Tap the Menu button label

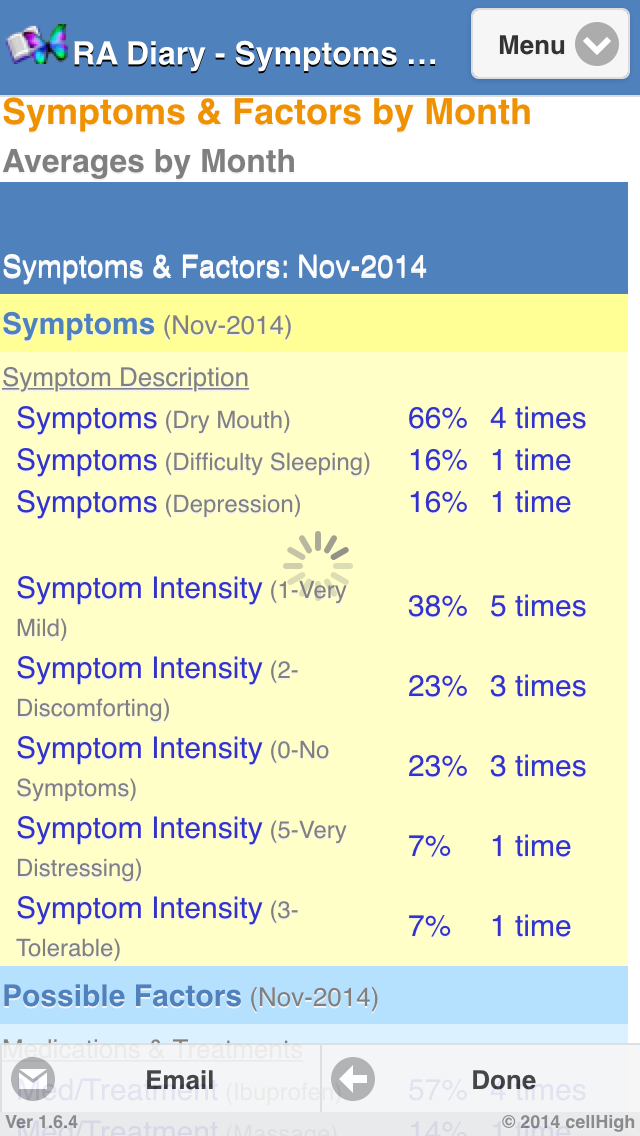pos(532,45)
